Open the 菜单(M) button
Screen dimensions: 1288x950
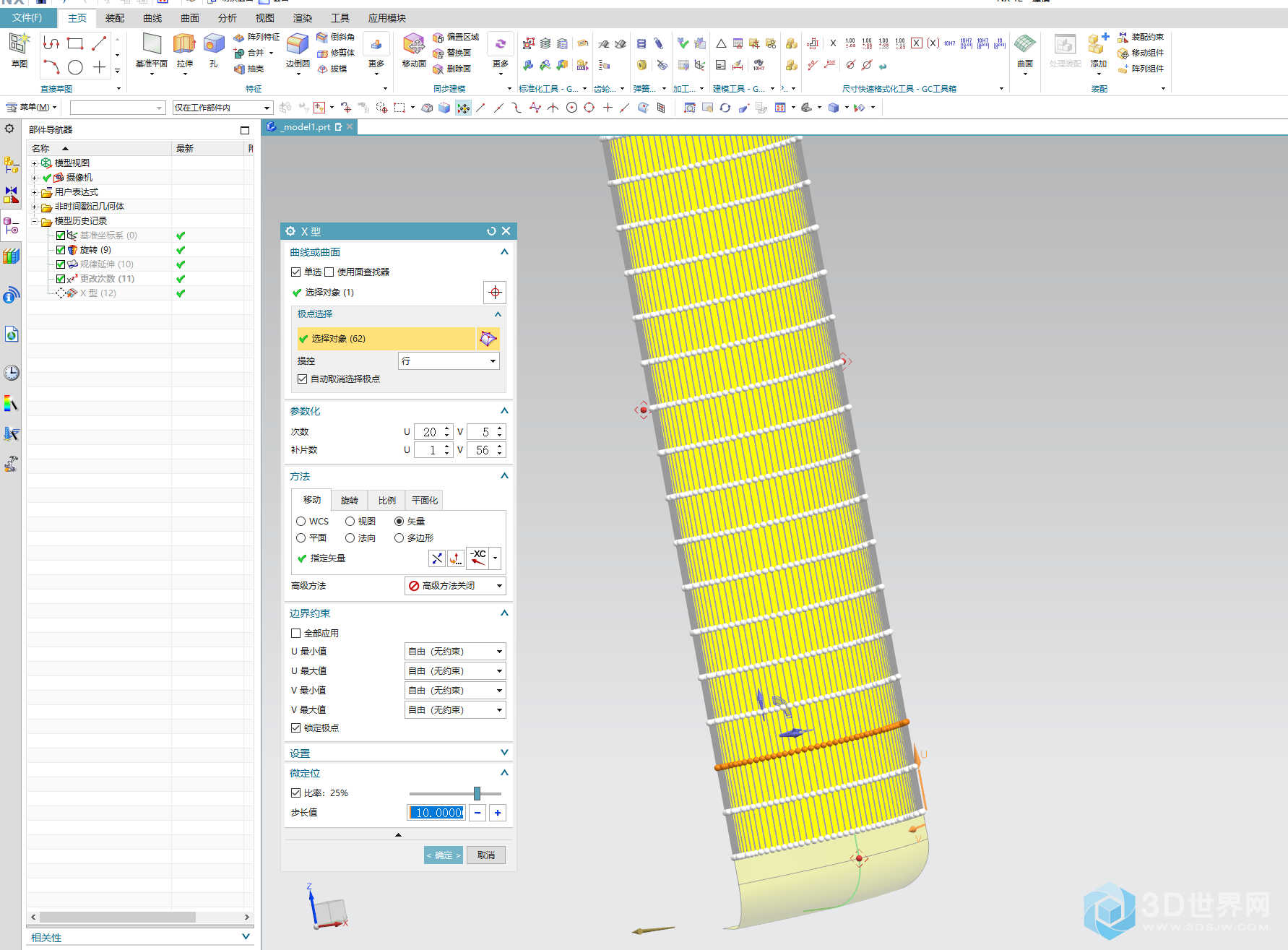pos(31,108)
